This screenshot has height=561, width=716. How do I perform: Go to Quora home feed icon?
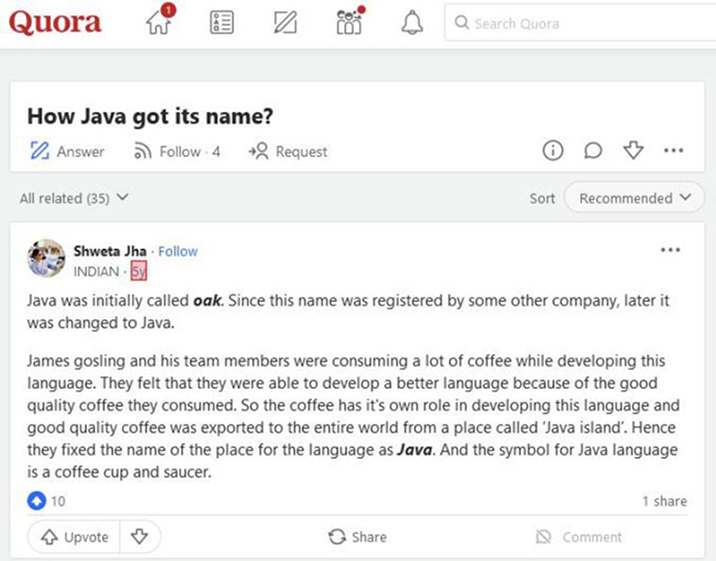pos(159,23)
